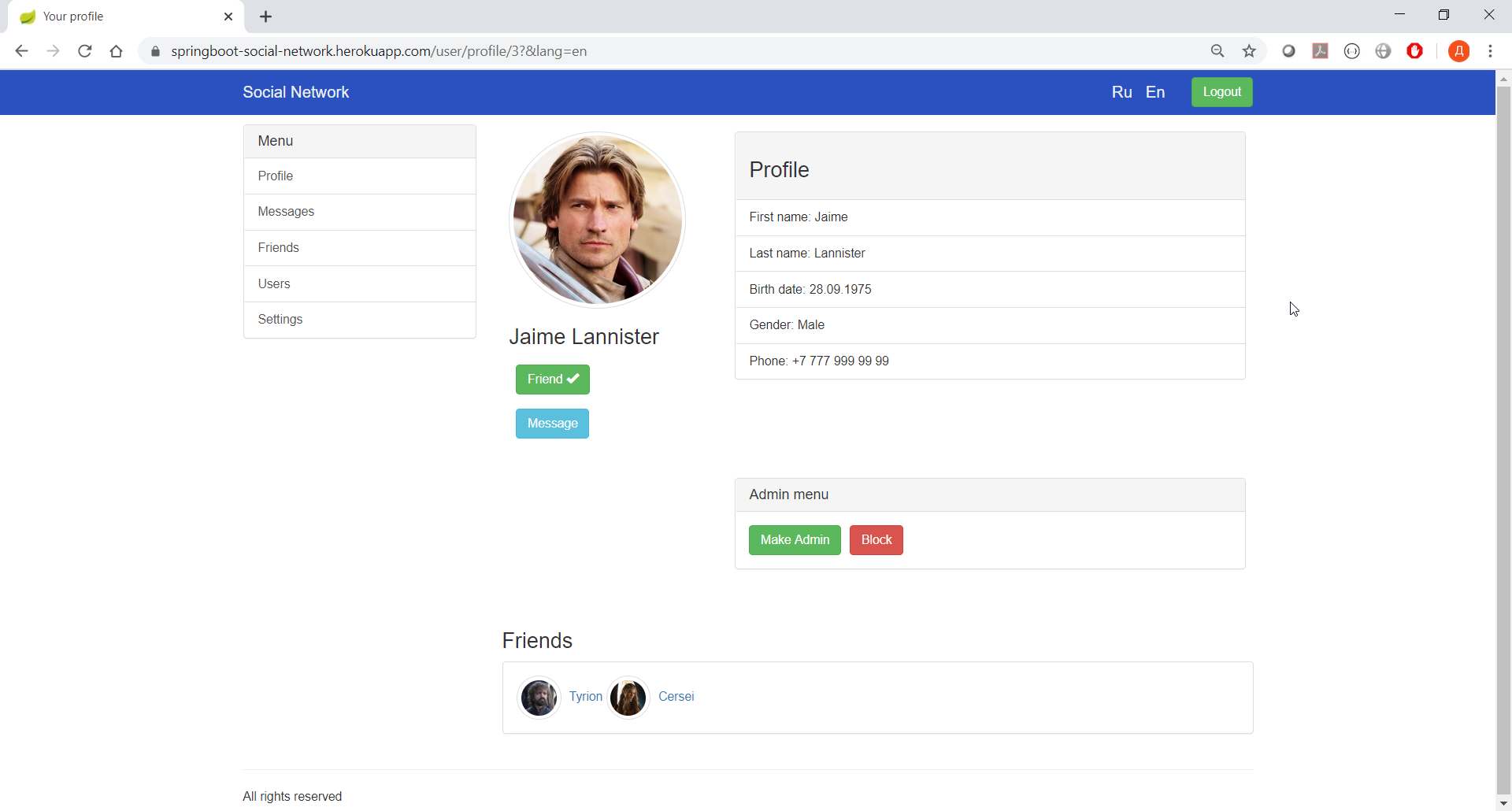The width and height of the screenshot is (1512, 811).
Task: Click the 'Admin menu' panel header
Action: point(990,495)
